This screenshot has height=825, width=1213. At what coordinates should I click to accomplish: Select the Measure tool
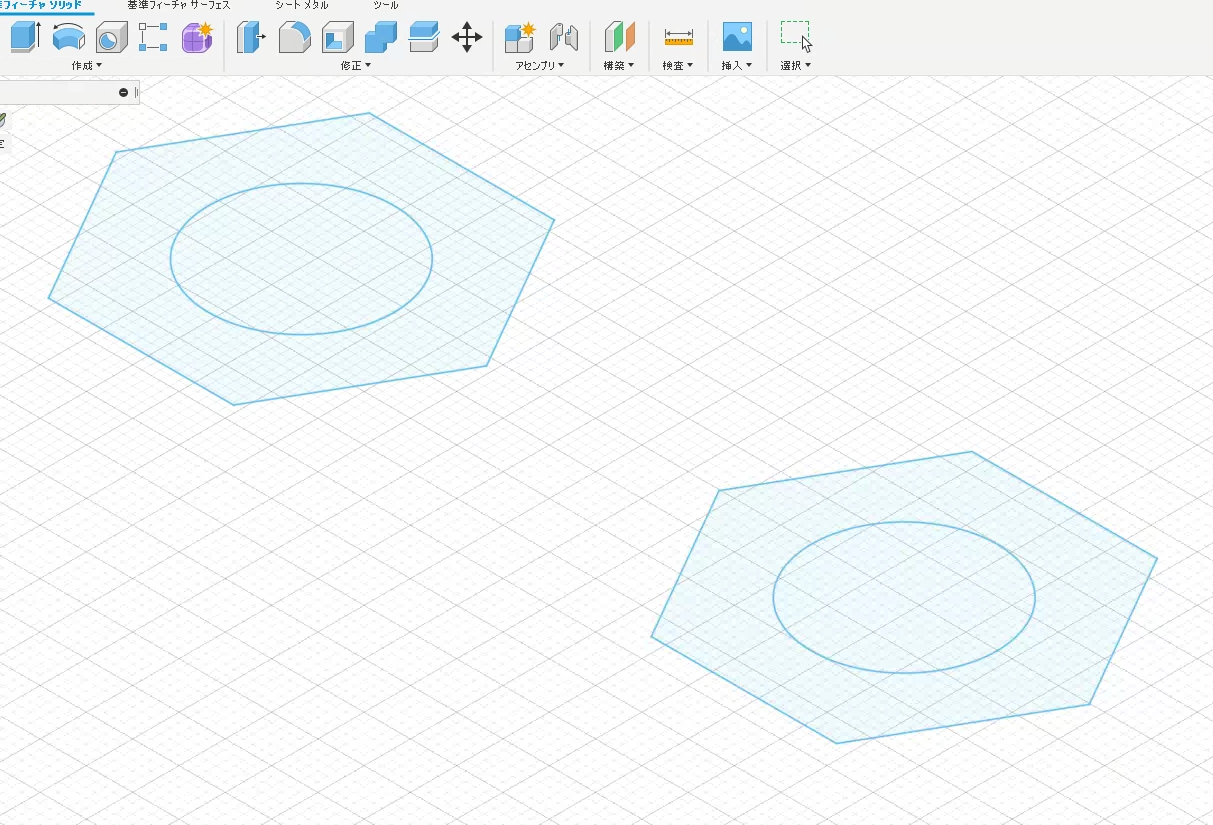[x=678, y=38]
